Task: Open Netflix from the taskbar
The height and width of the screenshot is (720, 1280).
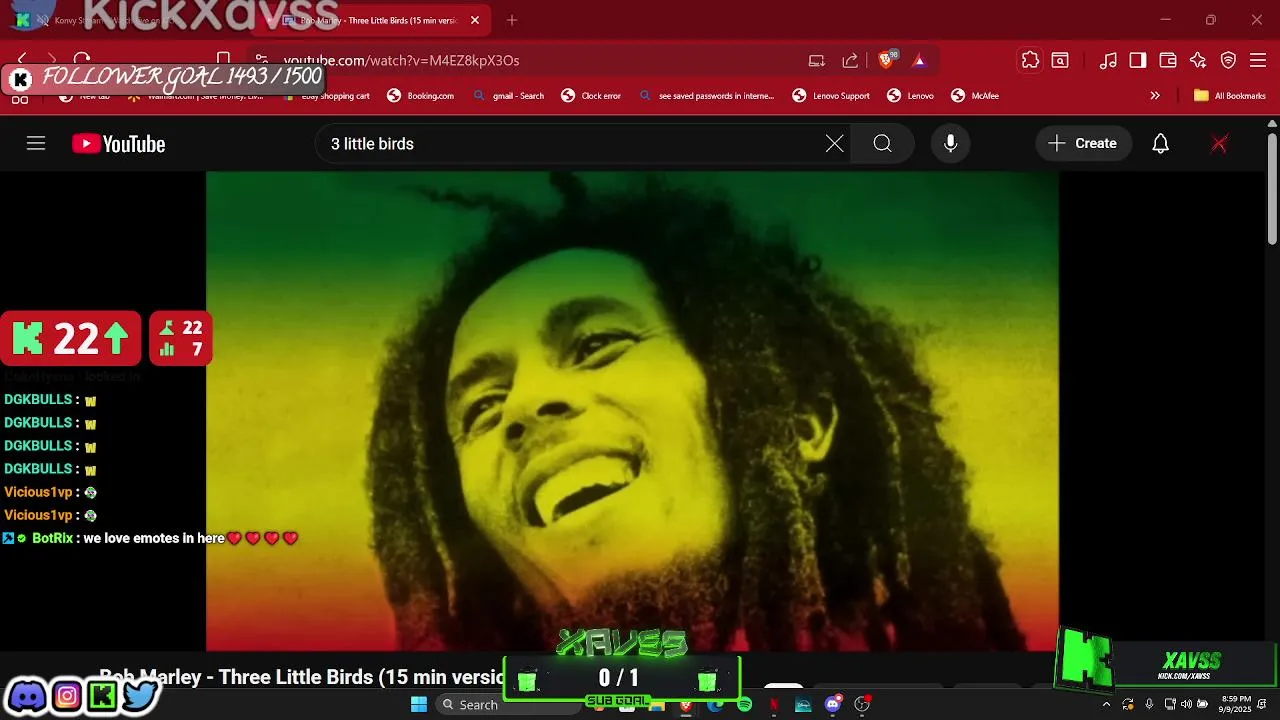Action: click(x=773, y=705)
